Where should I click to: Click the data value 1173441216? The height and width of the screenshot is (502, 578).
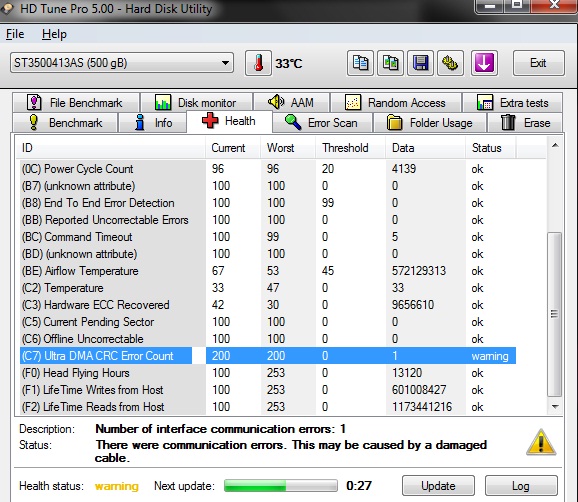tap(422, 407)
